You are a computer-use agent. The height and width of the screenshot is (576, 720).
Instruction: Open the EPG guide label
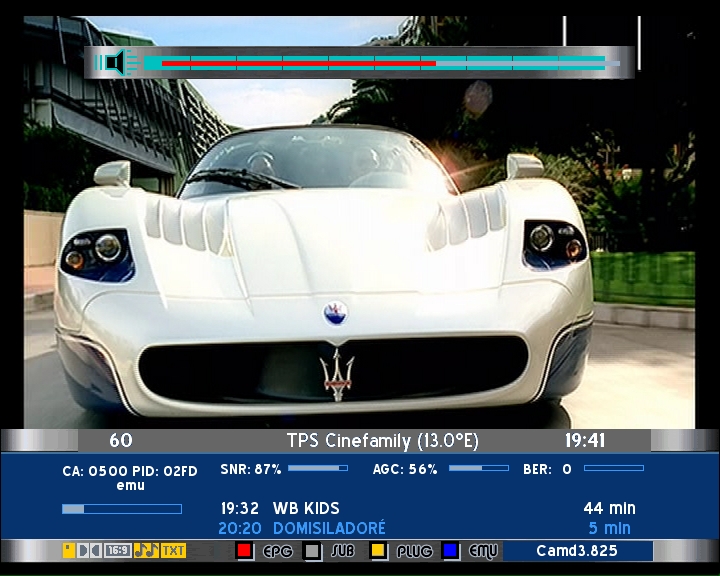(x=277, y=551)
